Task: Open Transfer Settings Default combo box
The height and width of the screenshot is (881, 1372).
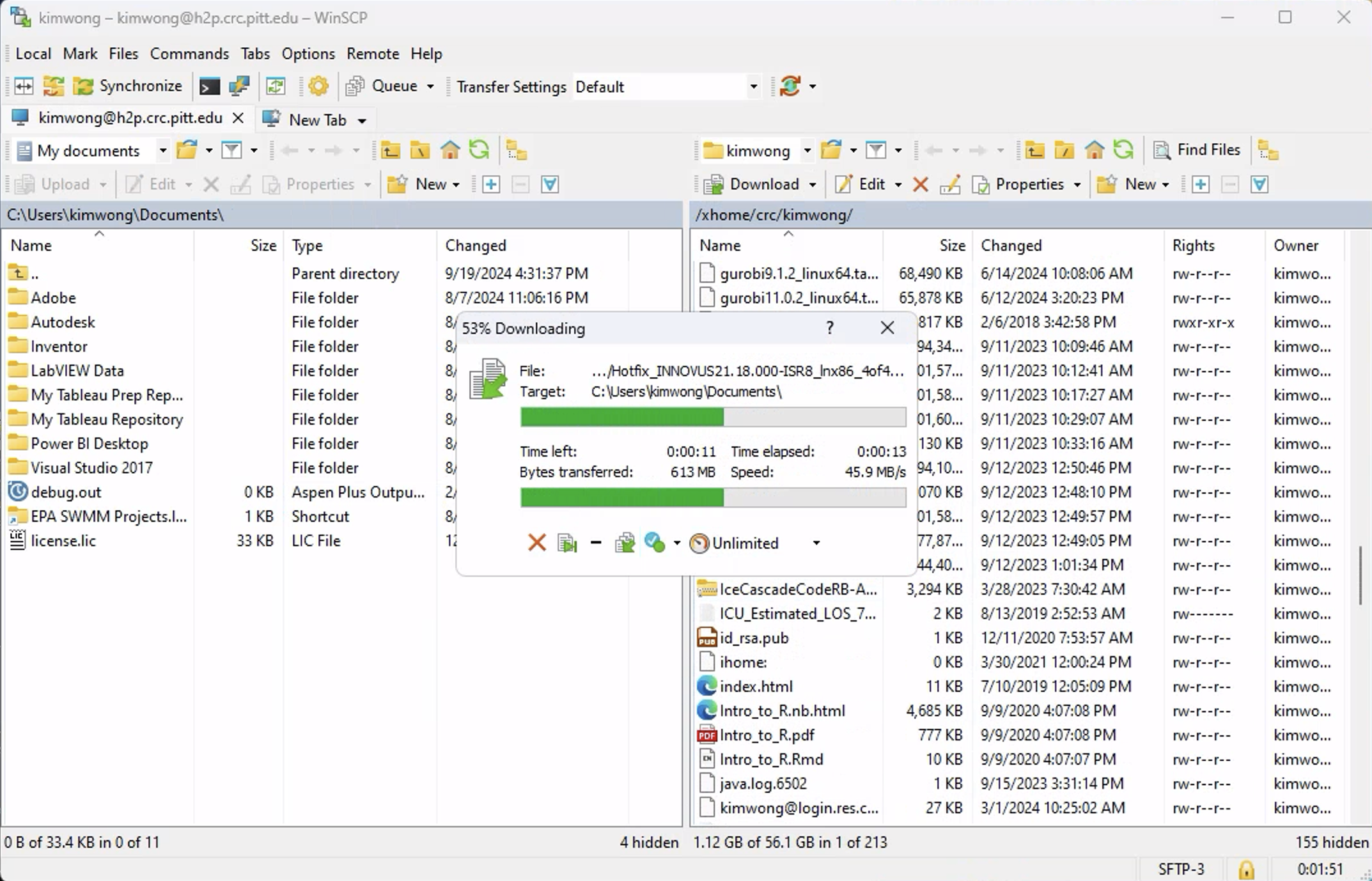Action: (666, 86)
